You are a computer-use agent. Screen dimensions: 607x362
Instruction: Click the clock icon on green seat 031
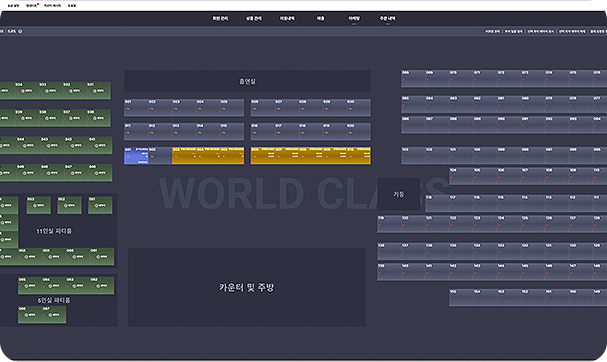(x=94, y=91)
